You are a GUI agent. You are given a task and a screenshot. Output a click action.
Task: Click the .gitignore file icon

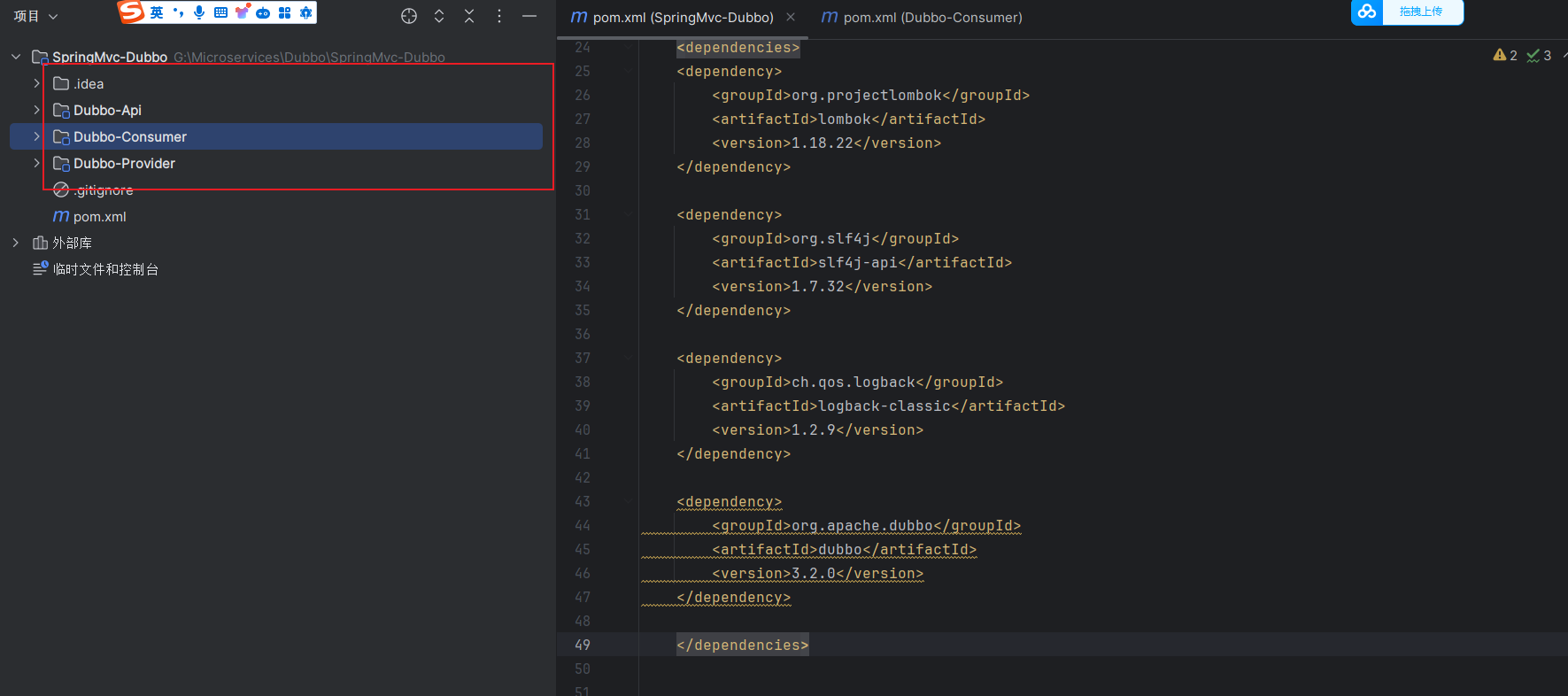click(61, 189)
